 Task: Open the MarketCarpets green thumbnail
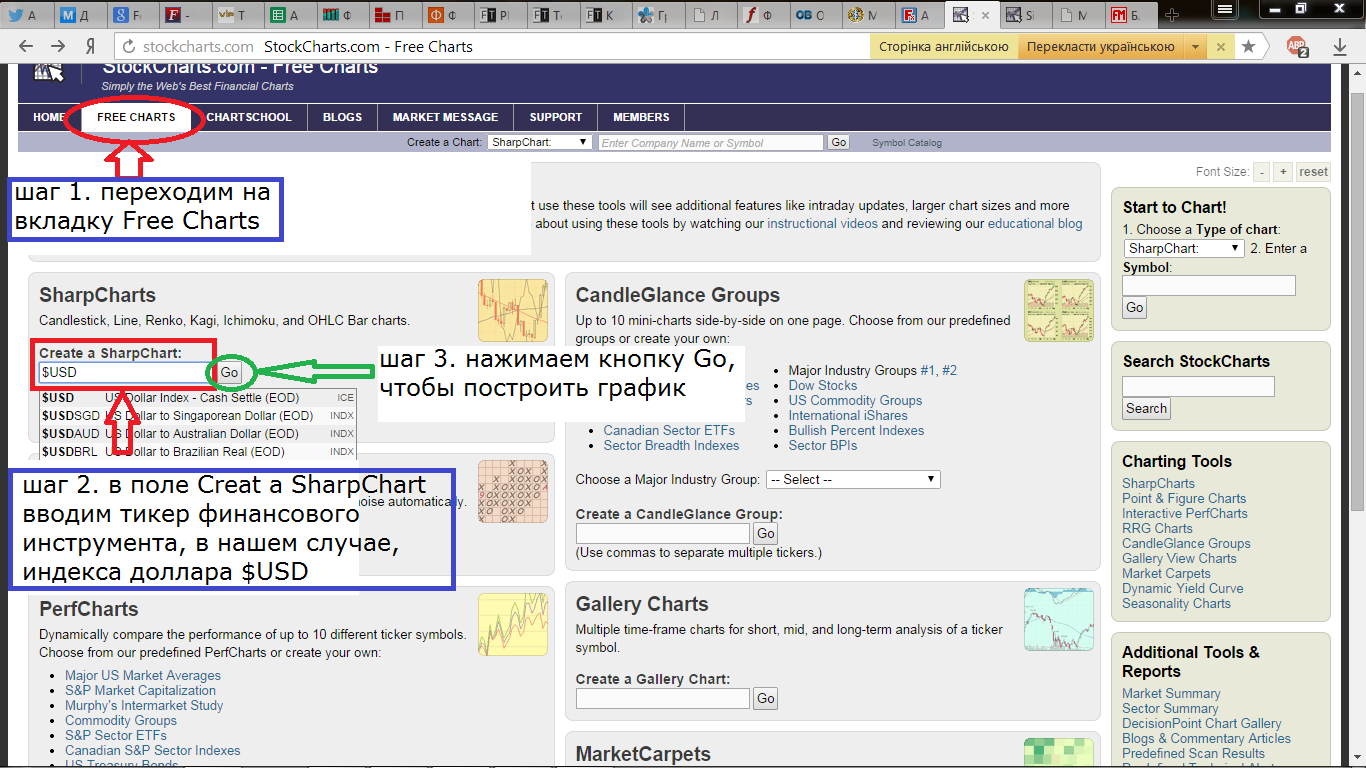pos(1058,753)
